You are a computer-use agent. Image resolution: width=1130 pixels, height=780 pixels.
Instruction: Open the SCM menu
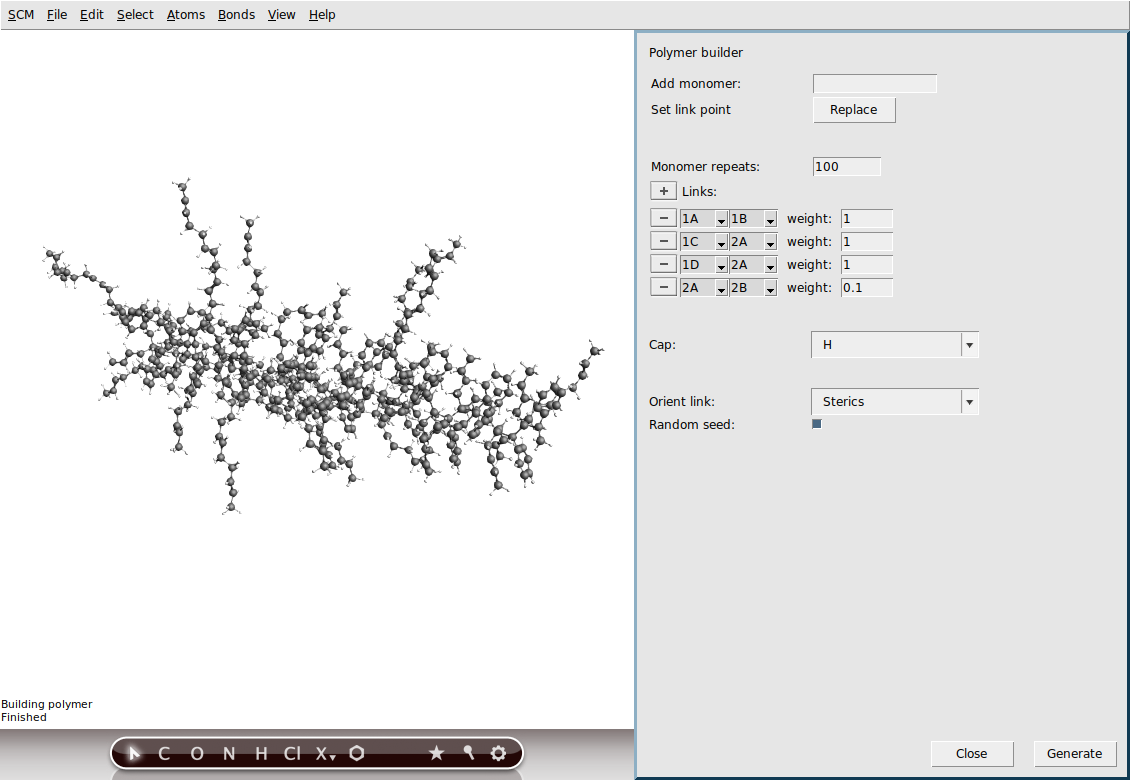tap(20, 14)
